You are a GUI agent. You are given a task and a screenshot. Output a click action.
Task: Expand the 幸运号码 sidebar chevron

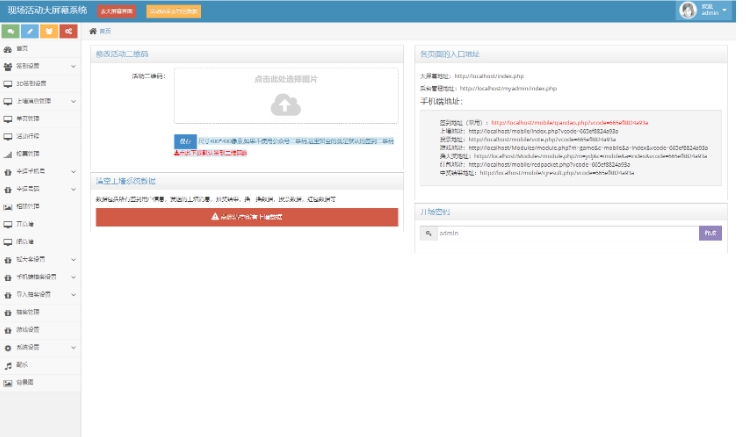click(x=73, y=189)
